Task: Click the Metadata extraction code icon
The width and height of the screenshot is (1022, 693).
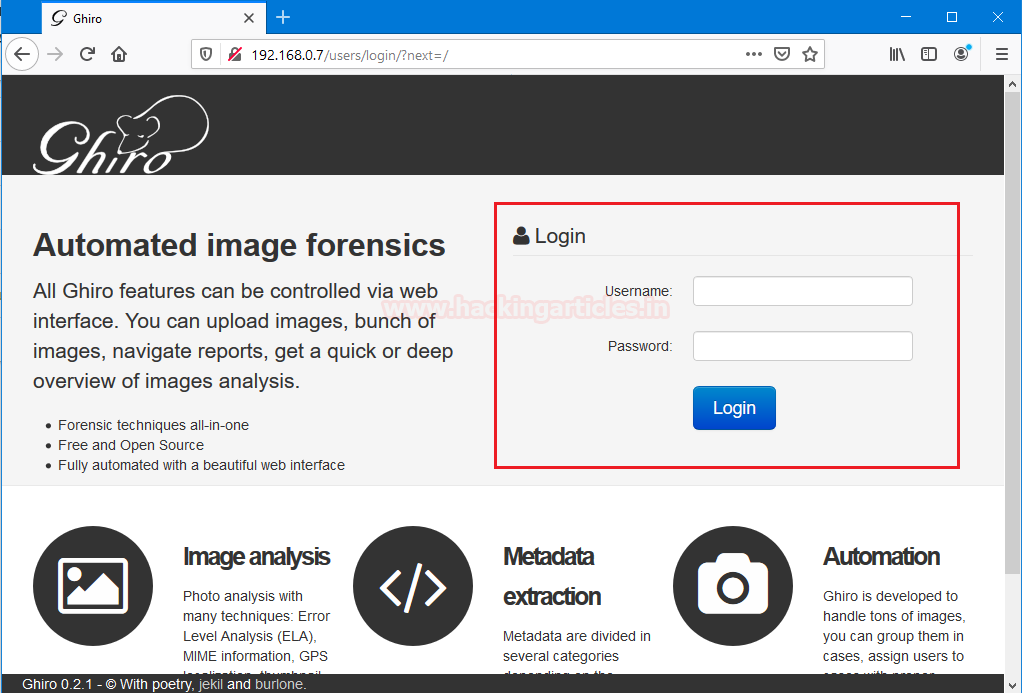Action: [x=413, y=586]
